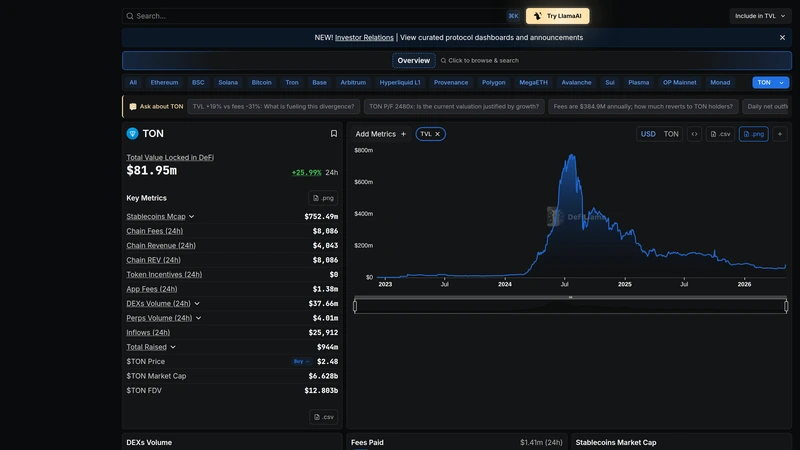This screenshot has width=800, height=450.
Task: Click the left chart range slider handle
Action: (355, 306)
